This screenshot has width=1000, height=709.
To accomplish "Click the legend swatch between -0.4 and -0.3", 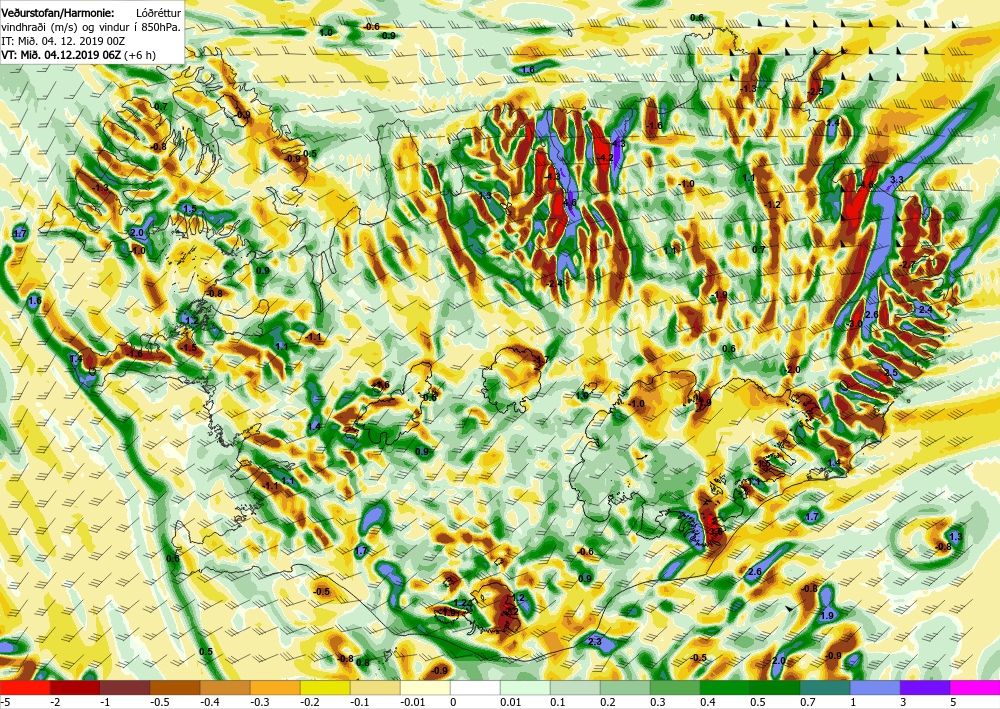I will (x=225, y=687).
